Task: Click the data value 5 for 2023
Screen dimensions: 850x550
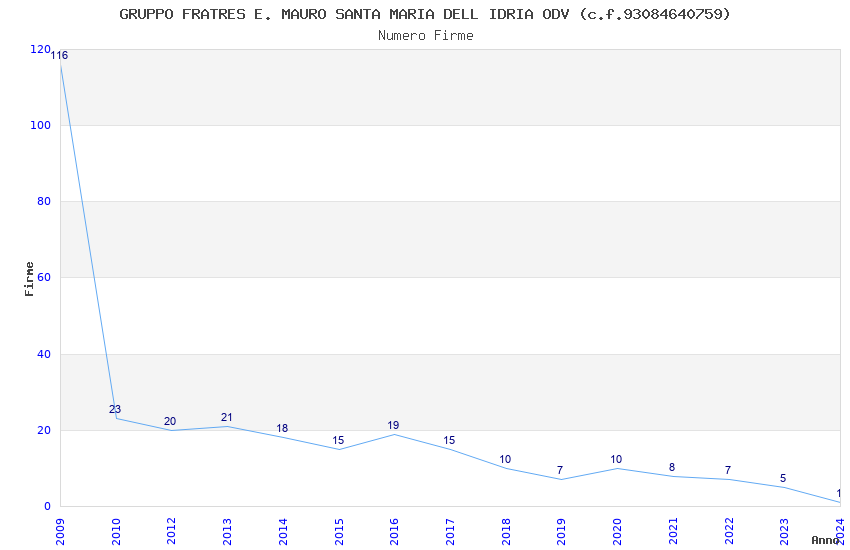Action: (783, 478)
